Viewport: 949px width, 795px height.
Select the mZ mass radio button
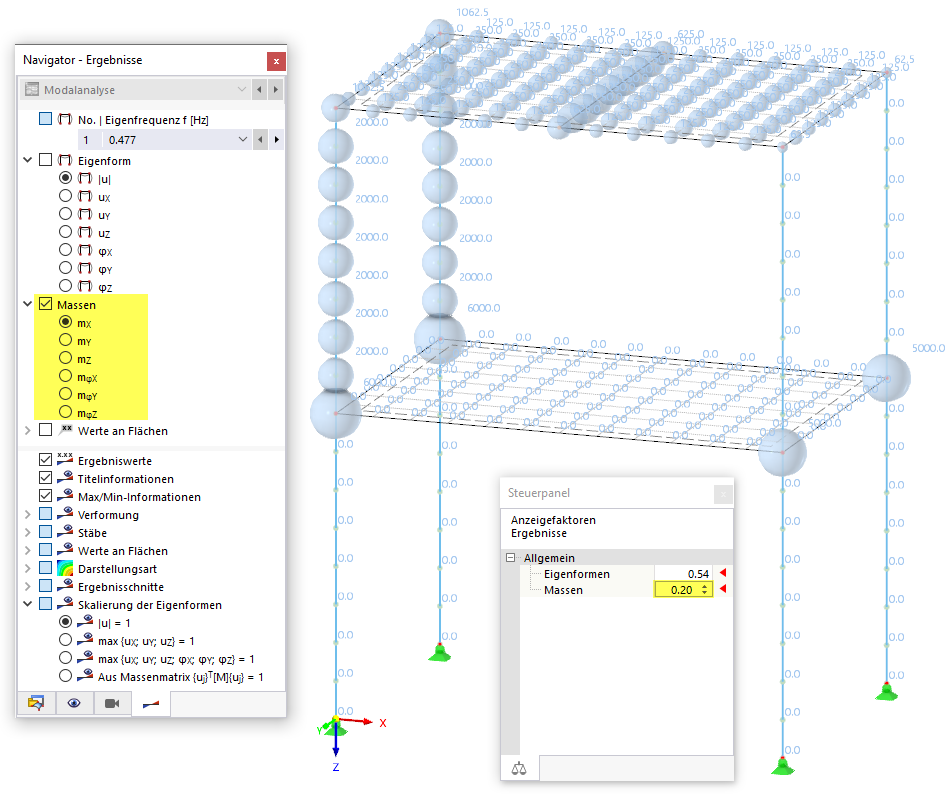(x=65, y=358)
